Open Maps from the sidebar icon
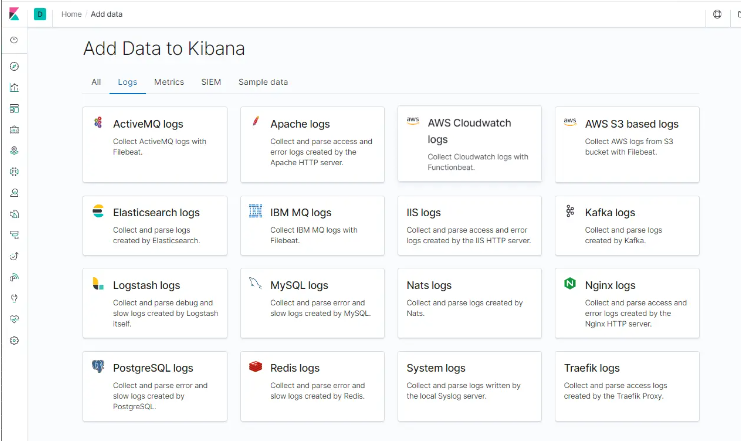Image resolution: width=741 pixels, height=441 pixels. [14, 151]
